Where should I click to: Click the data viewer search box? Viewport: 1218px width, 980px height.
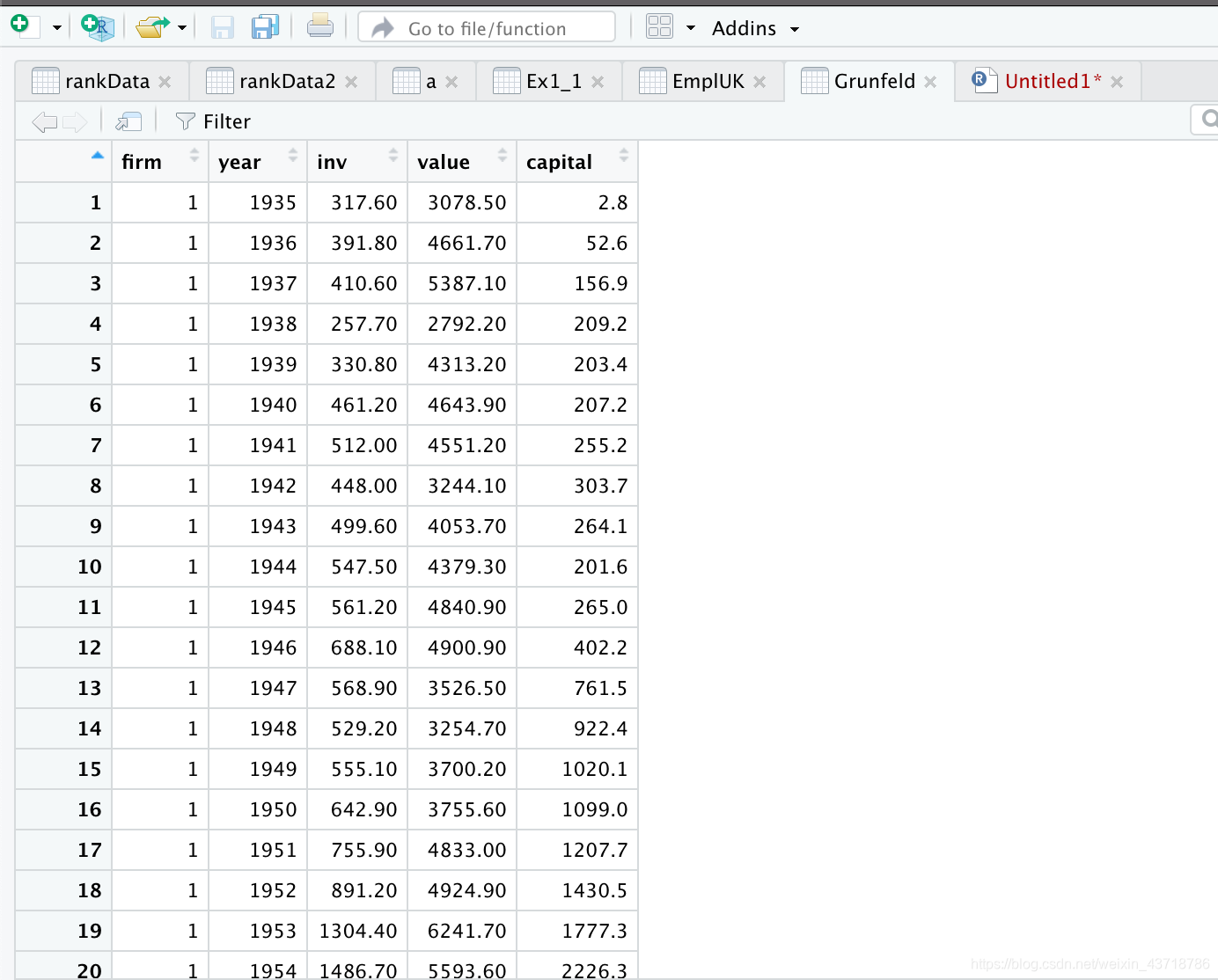pyautogui.click(x=1205, y=119)
